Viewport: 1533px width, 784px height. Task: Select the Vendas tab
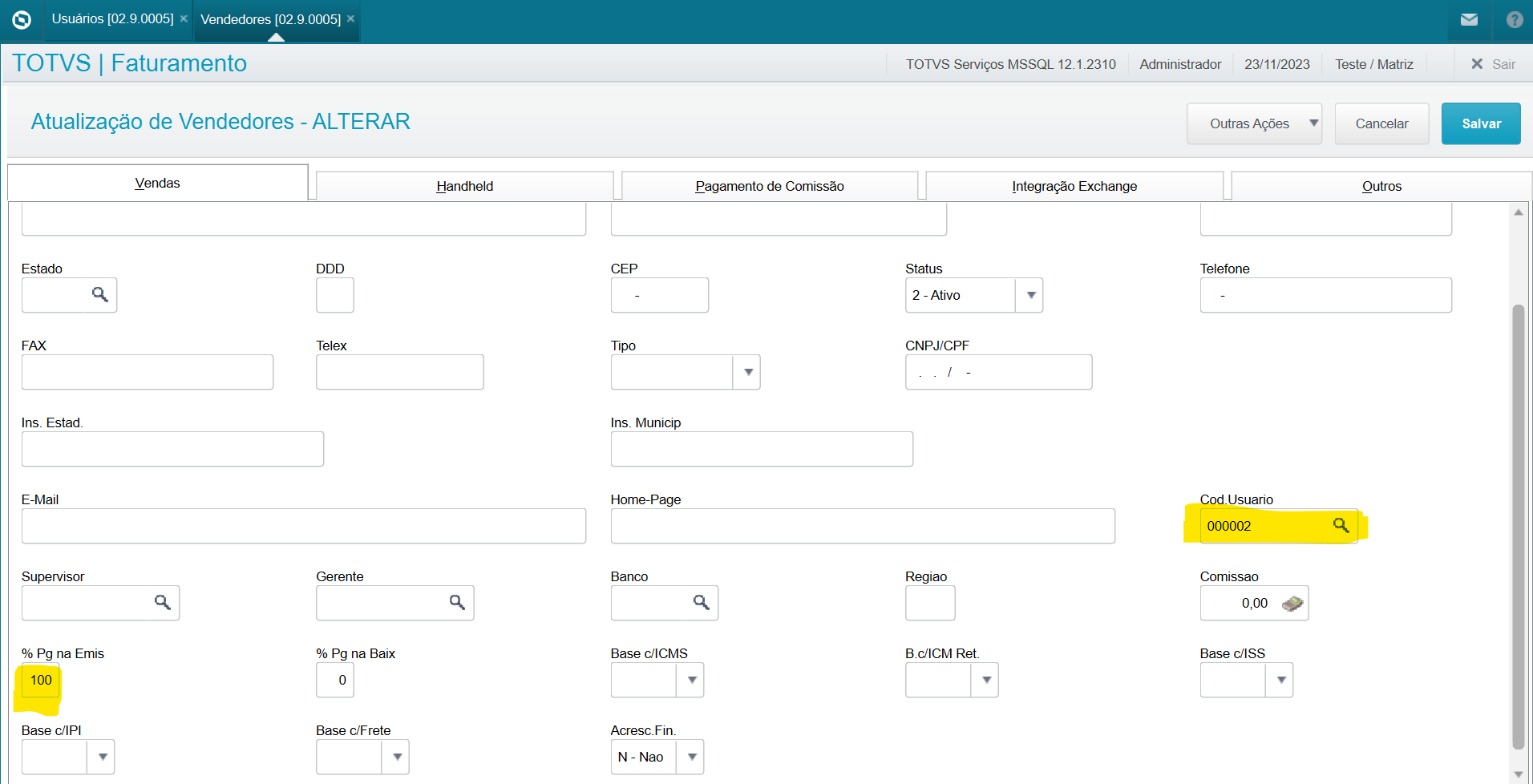[158, 183]
